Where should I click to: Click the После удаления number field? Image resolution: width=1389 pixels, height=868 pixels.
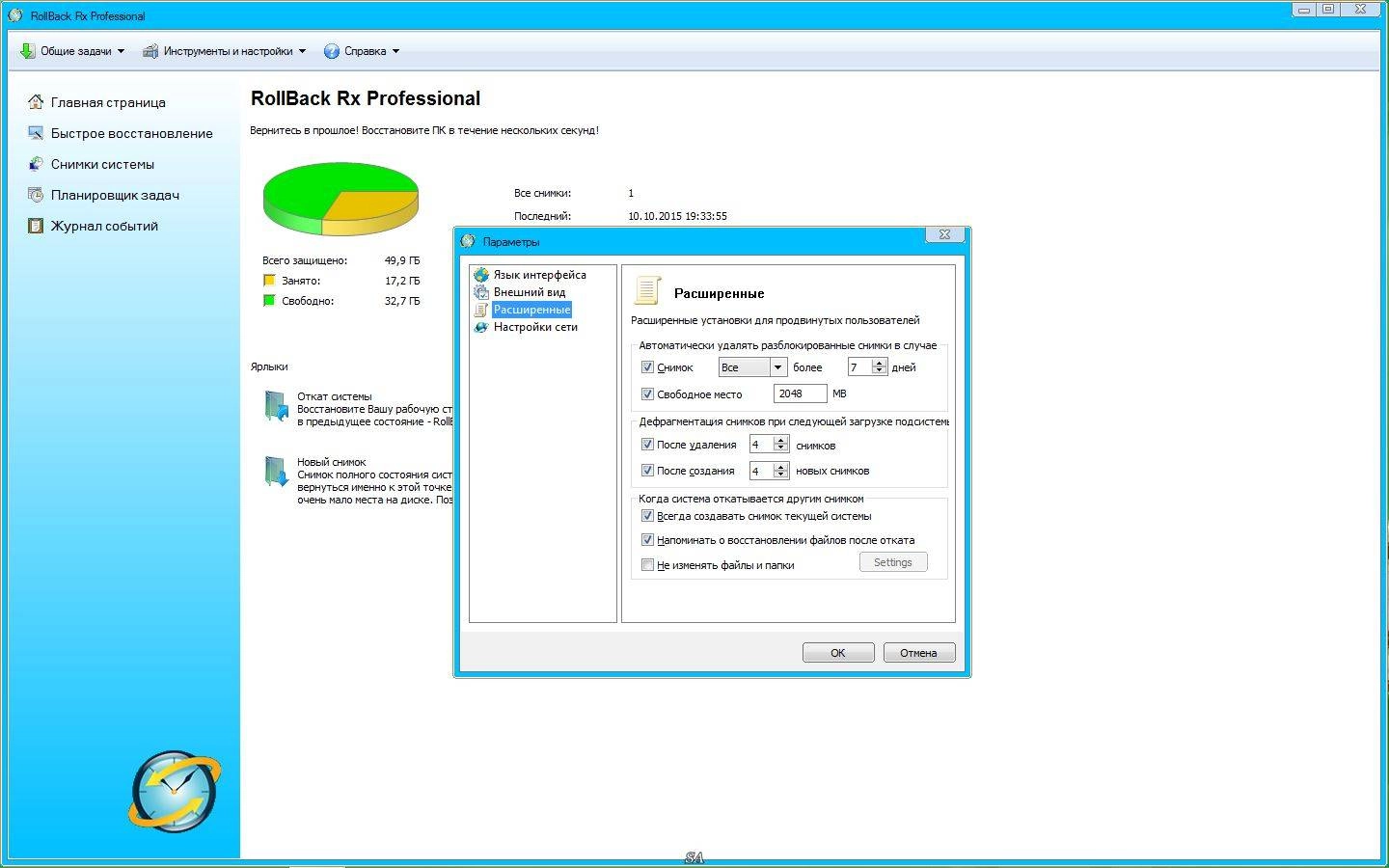[x=762, y=445]
